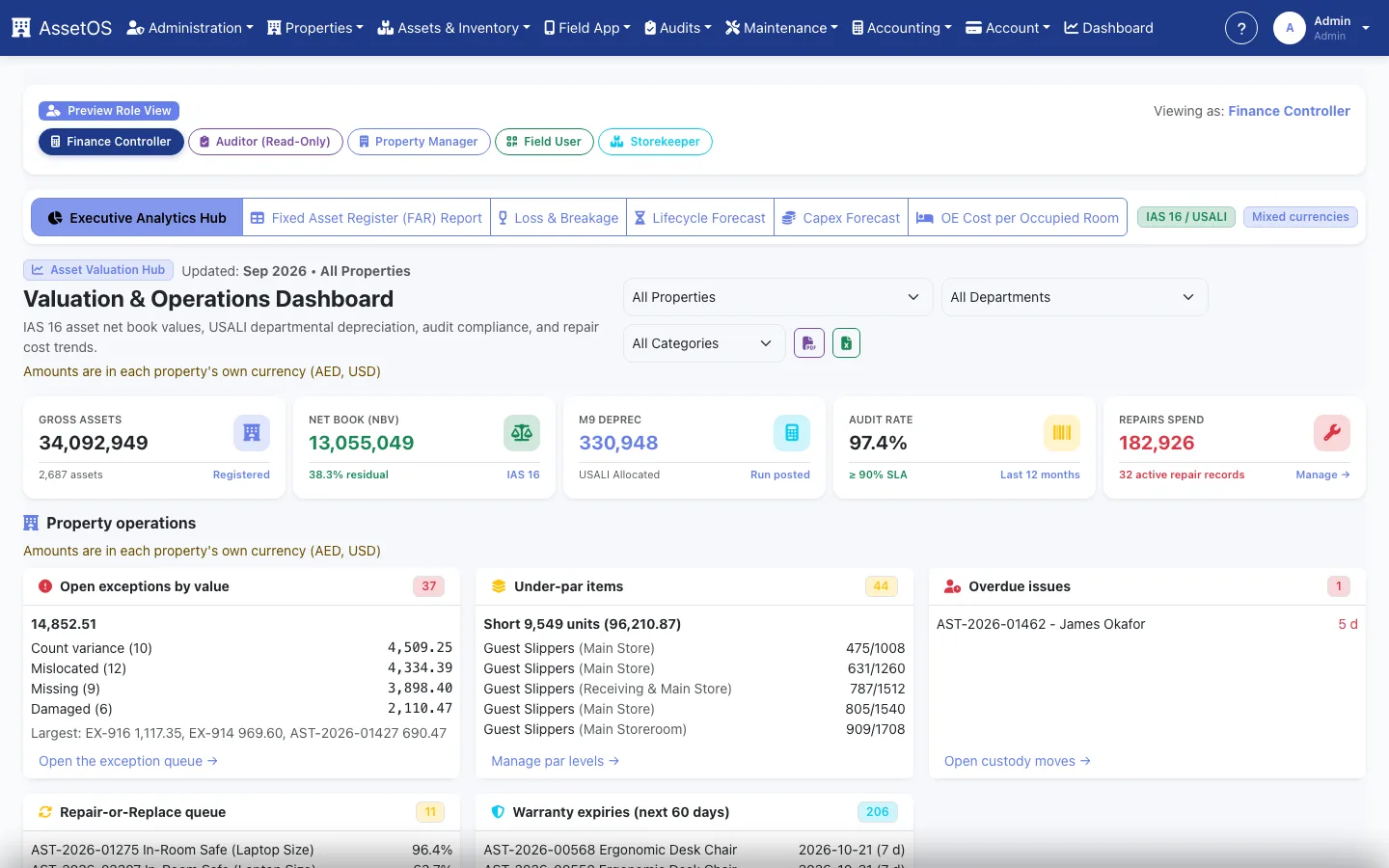The image size is (1389, 868).
Task: Switch to Finance Controller role view
Action: pos(111,142)
